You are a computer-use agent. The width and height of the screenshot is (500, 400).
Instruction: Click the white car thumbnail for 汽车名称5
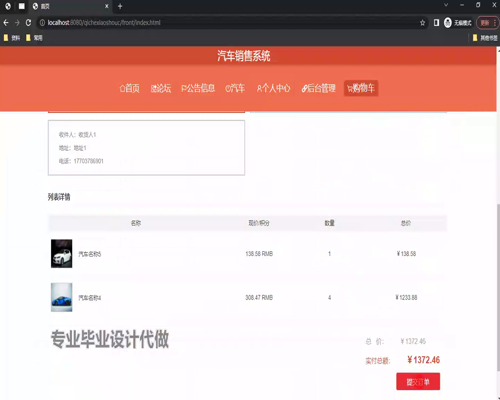[61, 253]
